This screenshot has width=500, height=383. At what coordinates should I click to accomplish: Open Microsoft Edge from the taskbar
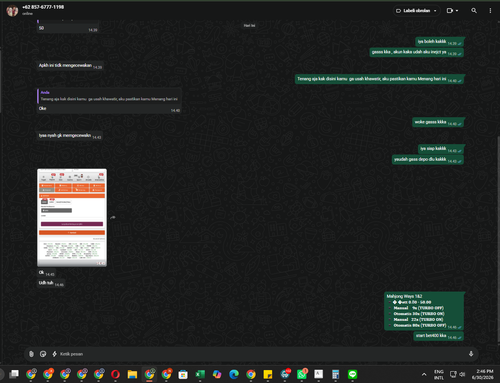(234, 374)
